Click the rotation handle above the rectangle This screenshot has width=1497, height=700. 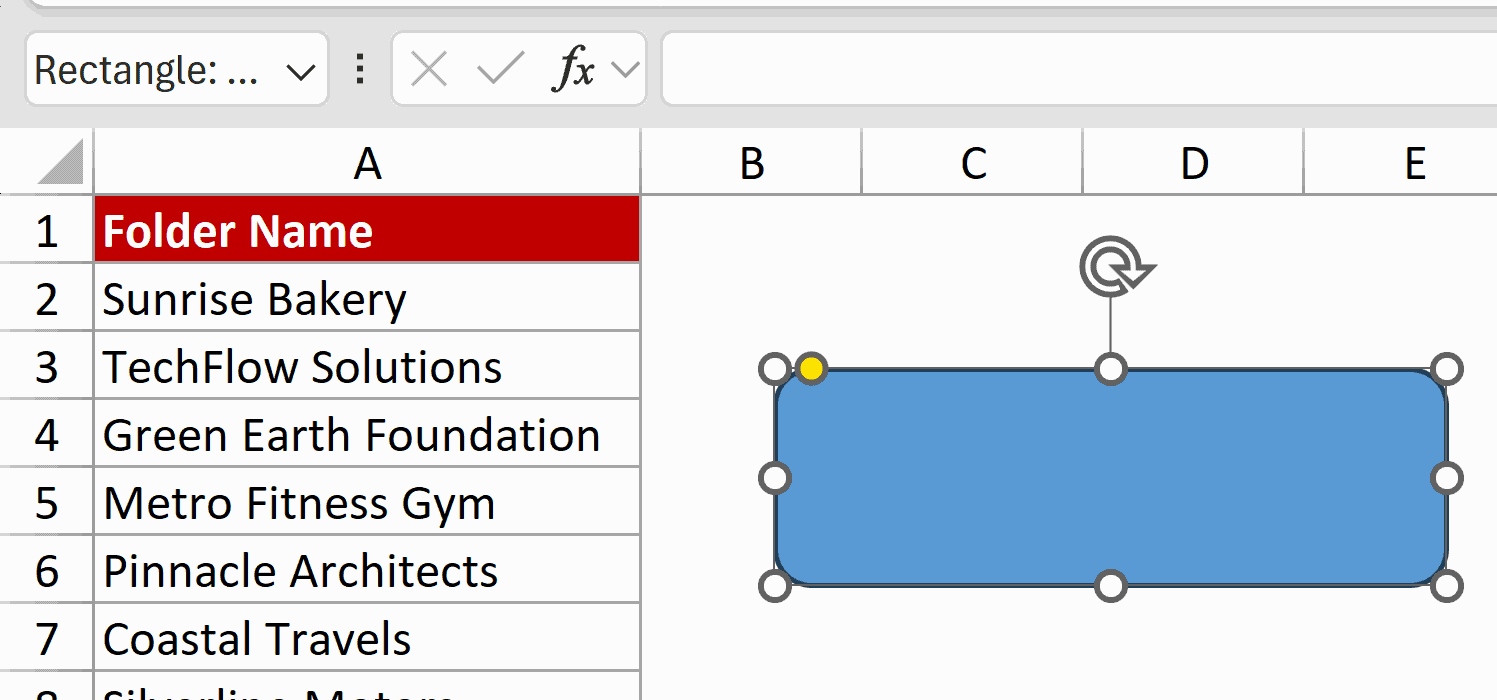[x=1113, y=264]
